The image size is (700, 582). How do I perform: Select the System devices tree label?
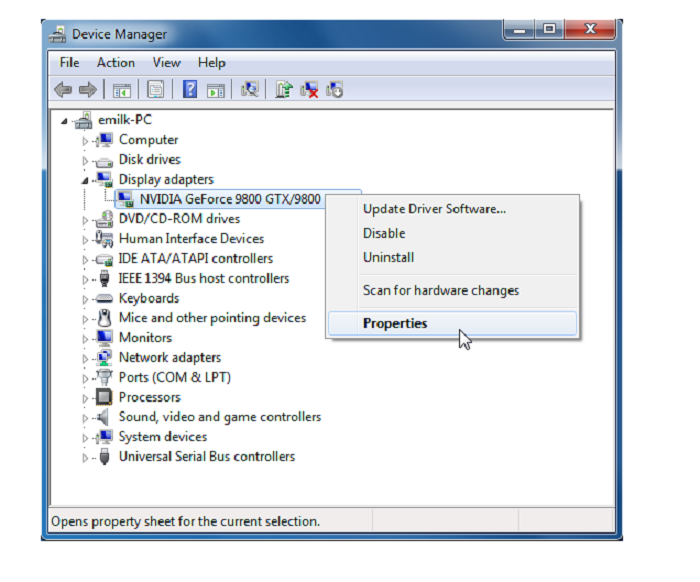tap(163, 436)
